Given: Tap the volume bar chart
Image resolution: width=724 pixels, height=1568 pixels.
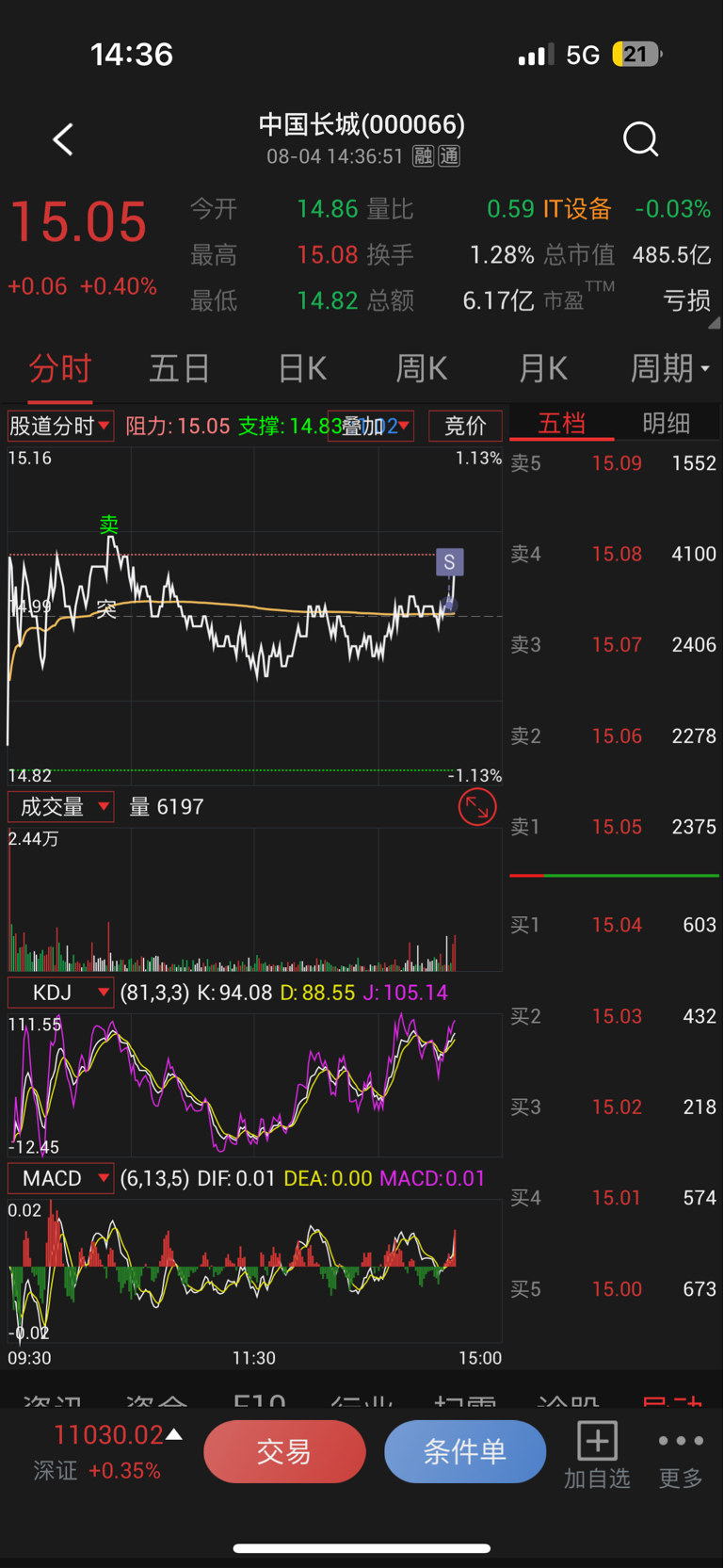Looking at the screenshot, I should (254, 899).
